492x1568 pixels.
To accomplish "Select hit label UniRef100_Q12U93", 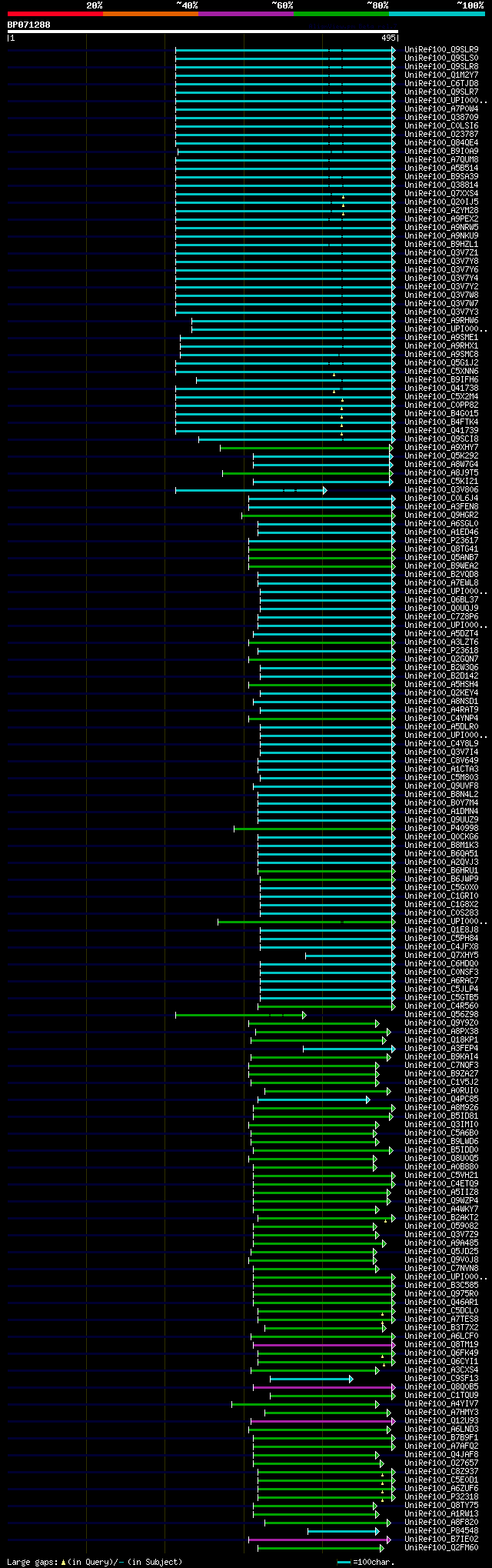I will tap(441, 1421).
